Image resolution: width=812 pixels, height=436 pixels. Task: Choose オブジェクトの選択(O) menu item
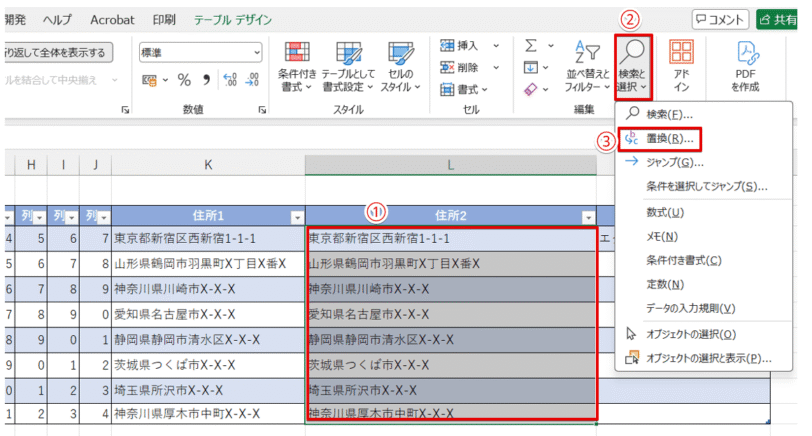(x=703, y=334)
